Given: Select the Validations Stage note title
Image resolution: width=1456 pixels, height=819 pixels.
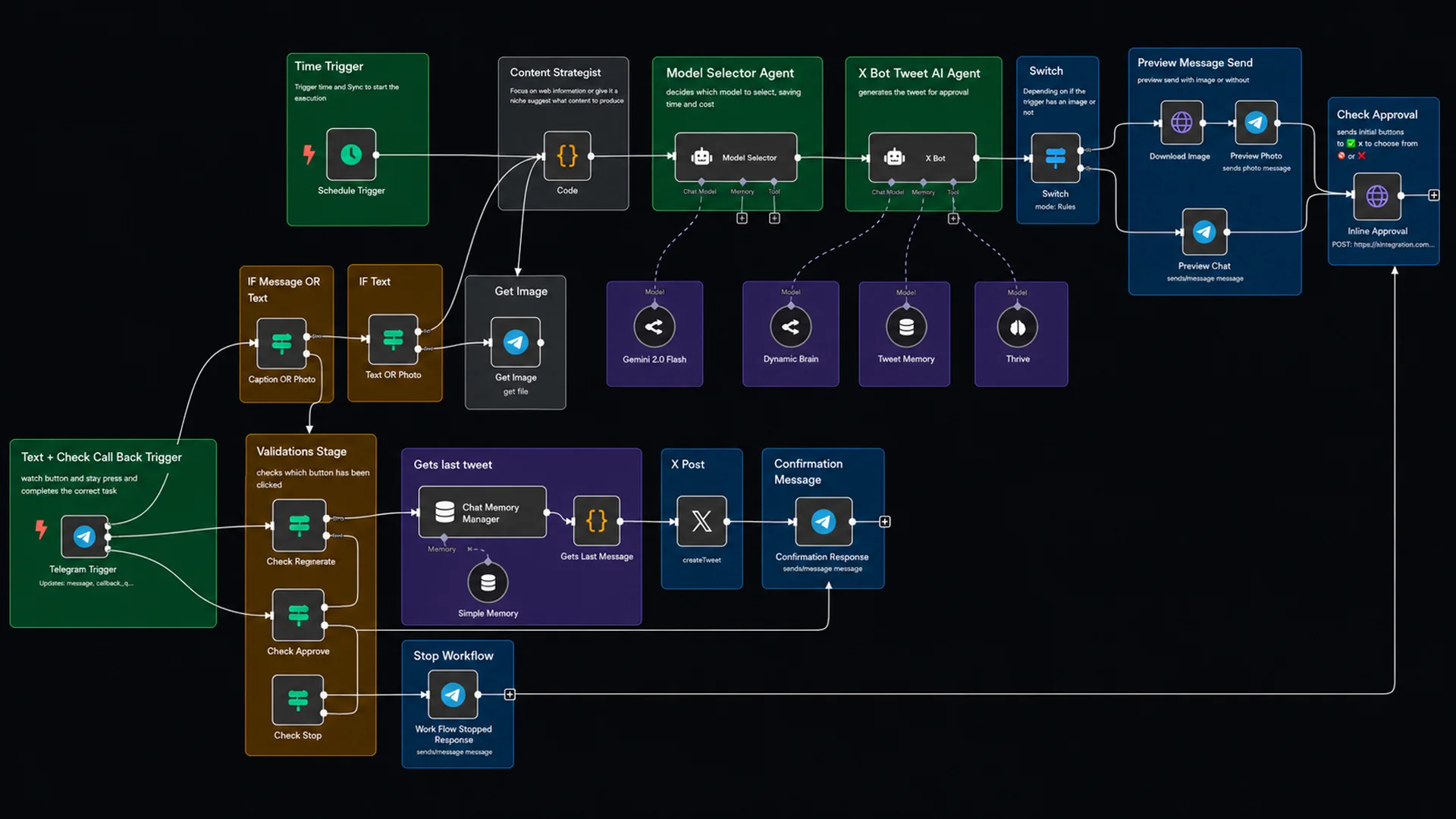Looking at the screenshot, I should 301,452.
